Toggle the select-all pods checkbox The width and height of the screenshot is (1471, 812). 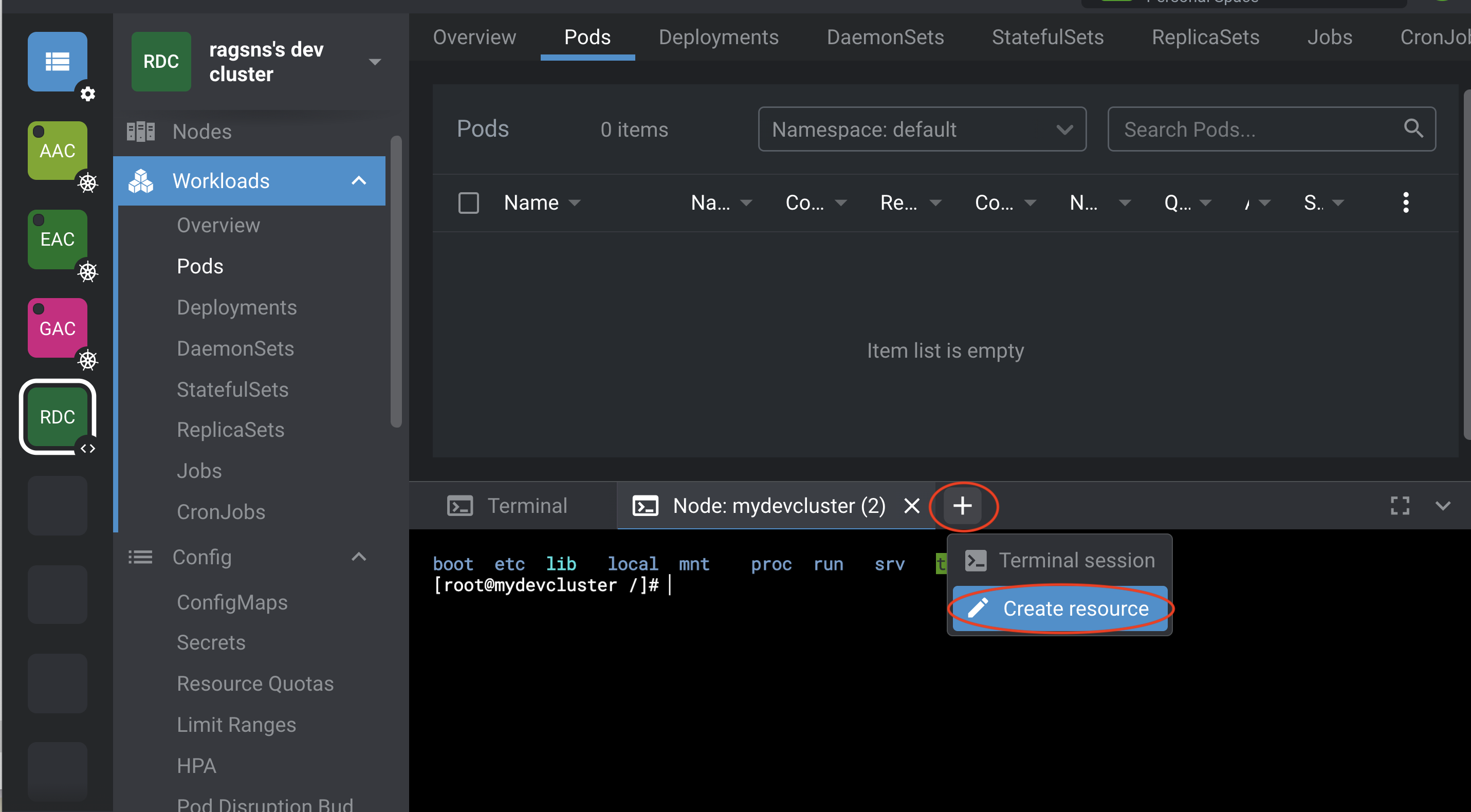click(468, 202)
